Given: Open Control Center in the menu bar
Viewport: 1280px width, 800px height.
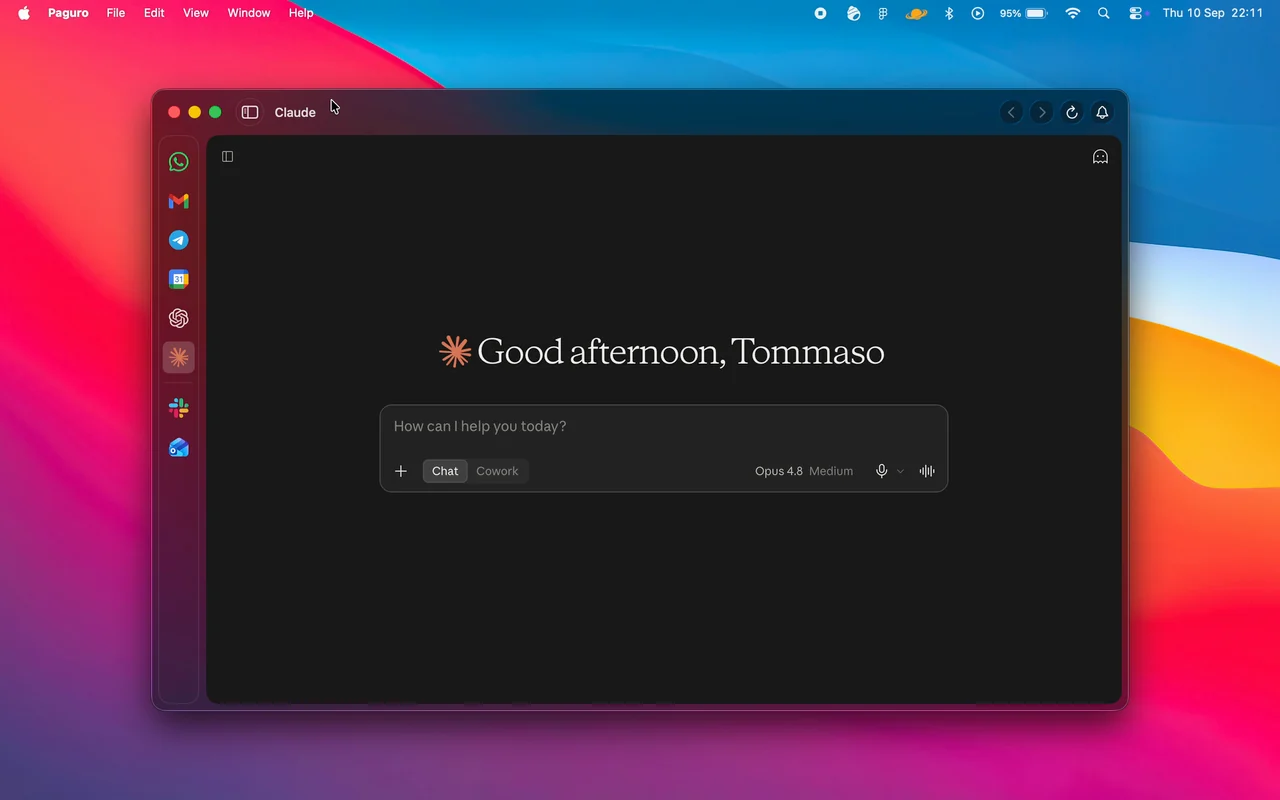Looking at the screenshot, I should pyautogui.click(x=1135, y=13).
